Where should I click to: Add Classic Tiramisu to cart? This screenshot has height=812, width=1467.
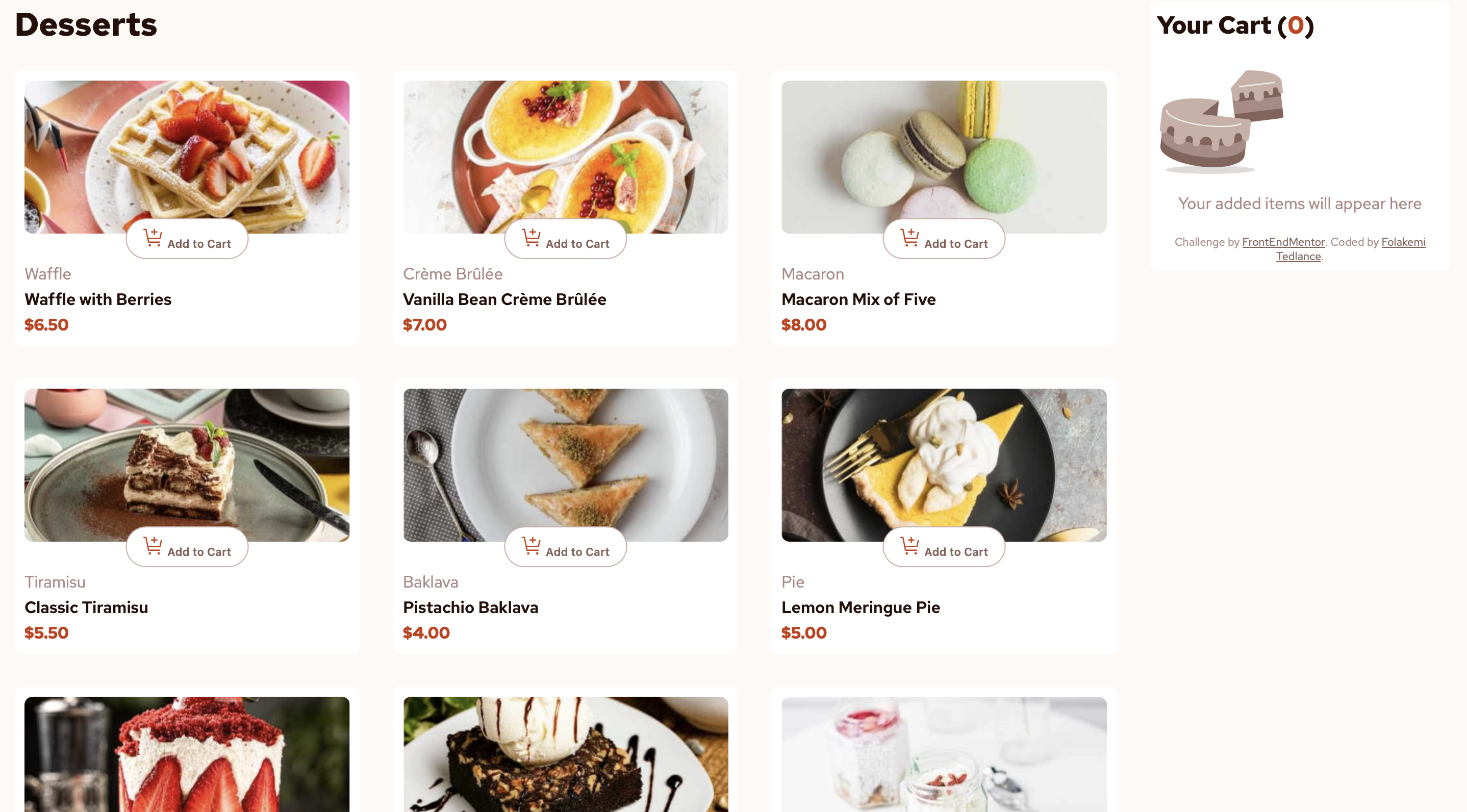point(187,547)
